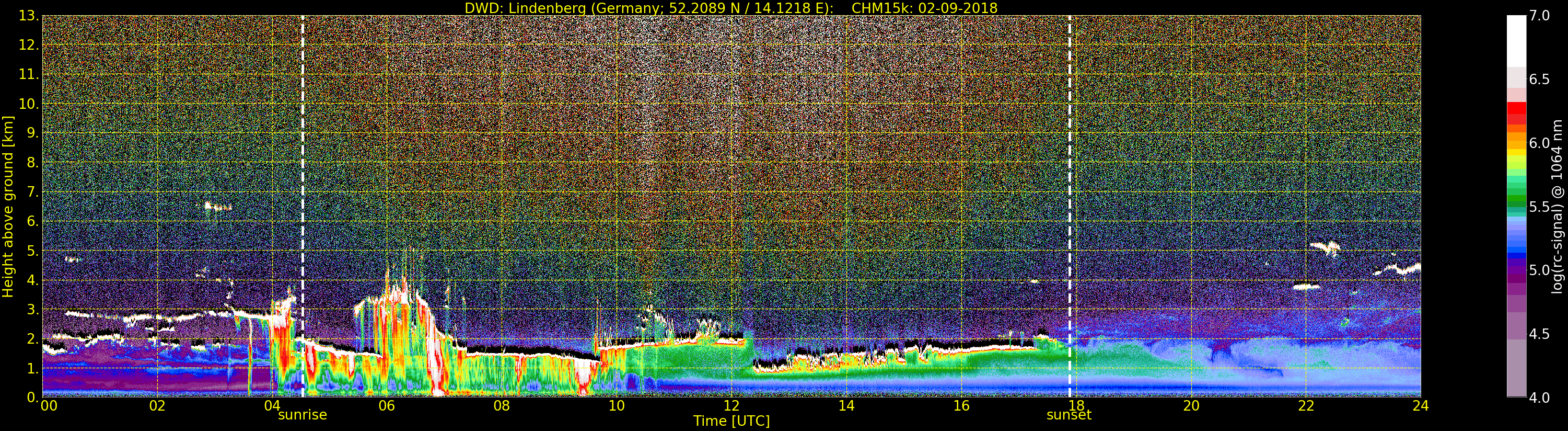Click the white dashed sunrise marker line
Screen dimensions: 1568x431
click(x=303, y=206)
